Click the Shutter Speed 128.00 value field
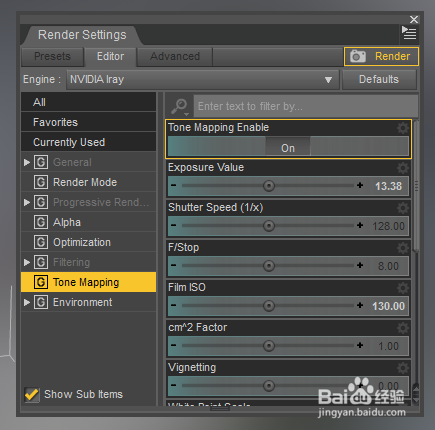435x430 pixels. coord(389,226)
